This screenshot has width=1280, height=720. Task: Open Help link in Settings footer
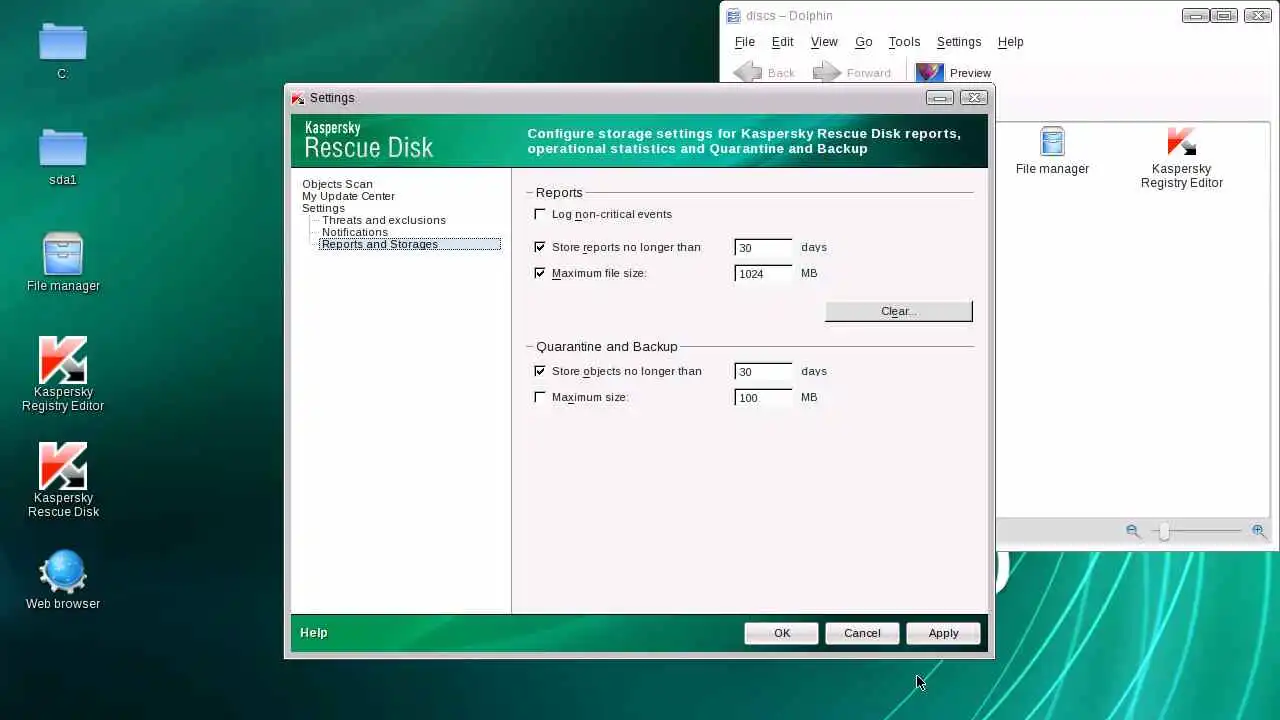314,633
